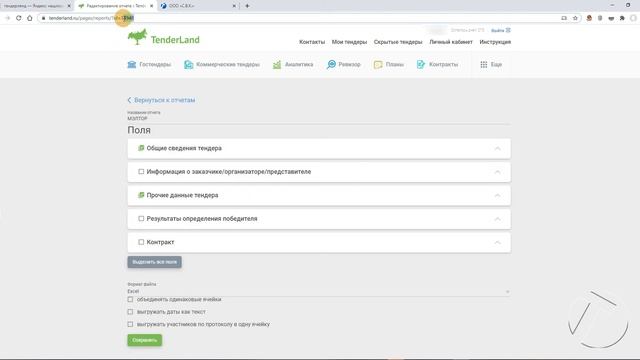This screenshot has height=360, width=640.
Task: Expand the Контракт section chevron
Action: click(x=497, y=242)
